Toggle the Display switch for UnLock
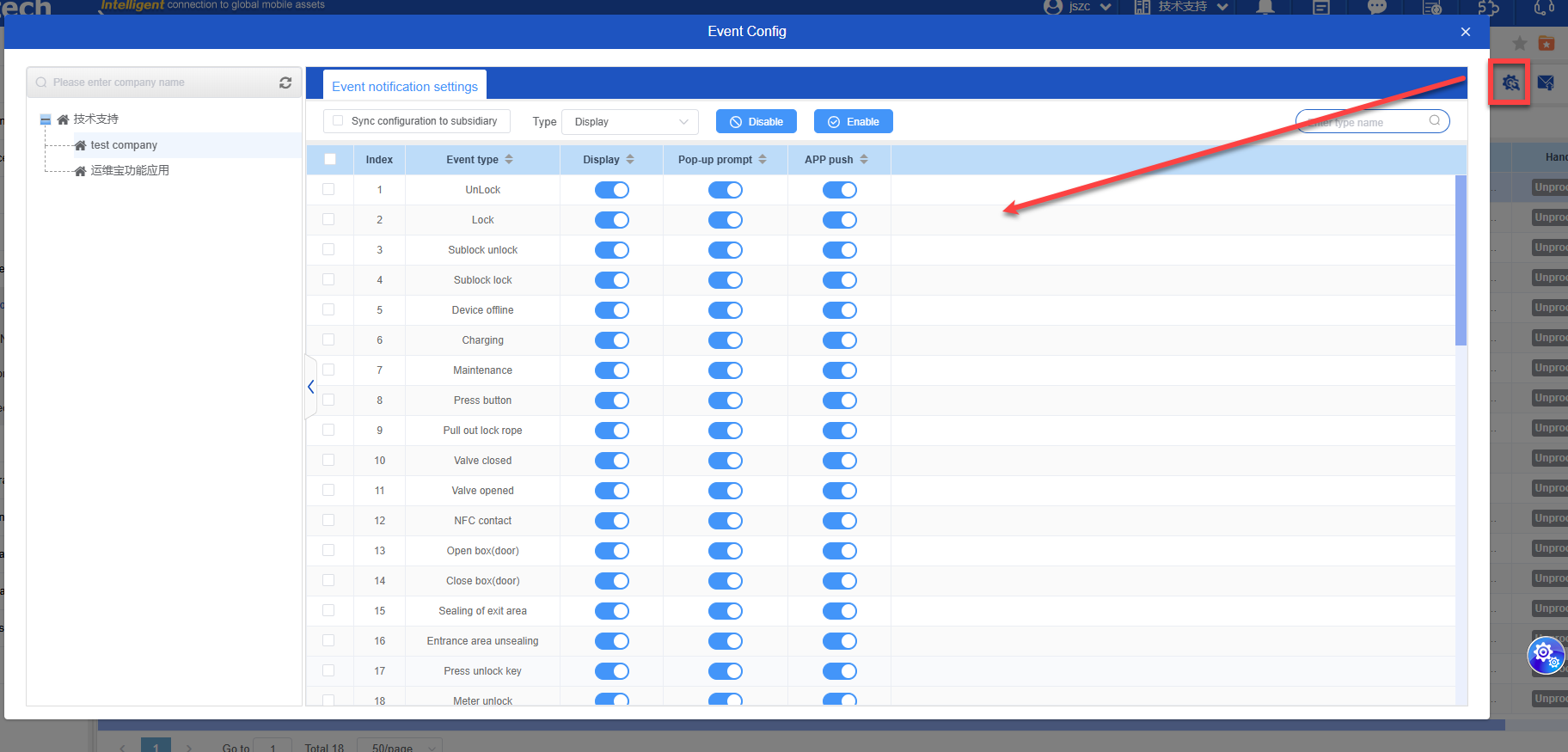This screenshot has height=752, width=1568. 612,190
